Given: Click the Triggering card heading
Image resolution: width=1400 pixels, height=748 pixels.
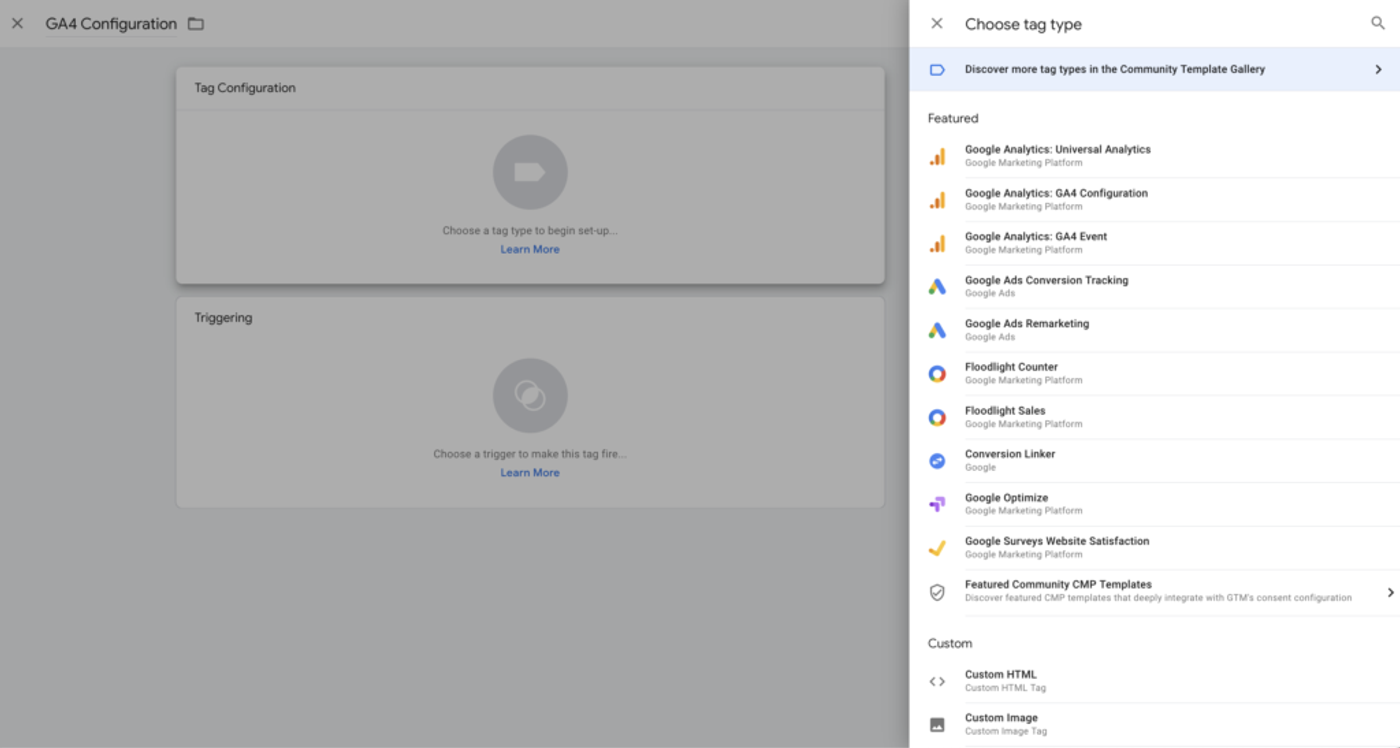Looking at the screenshot, I should pyautogui.click(x=223, y=318).
